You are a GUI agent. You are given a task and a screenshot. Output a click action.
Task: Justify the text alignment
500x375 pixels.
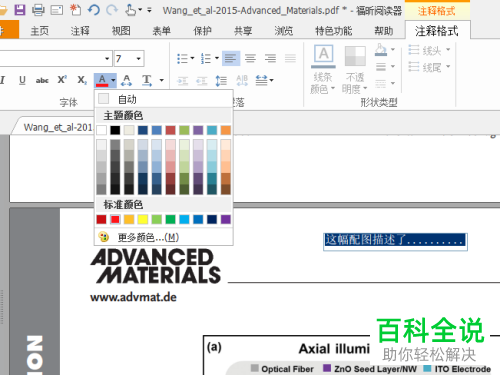click(290, 58)
